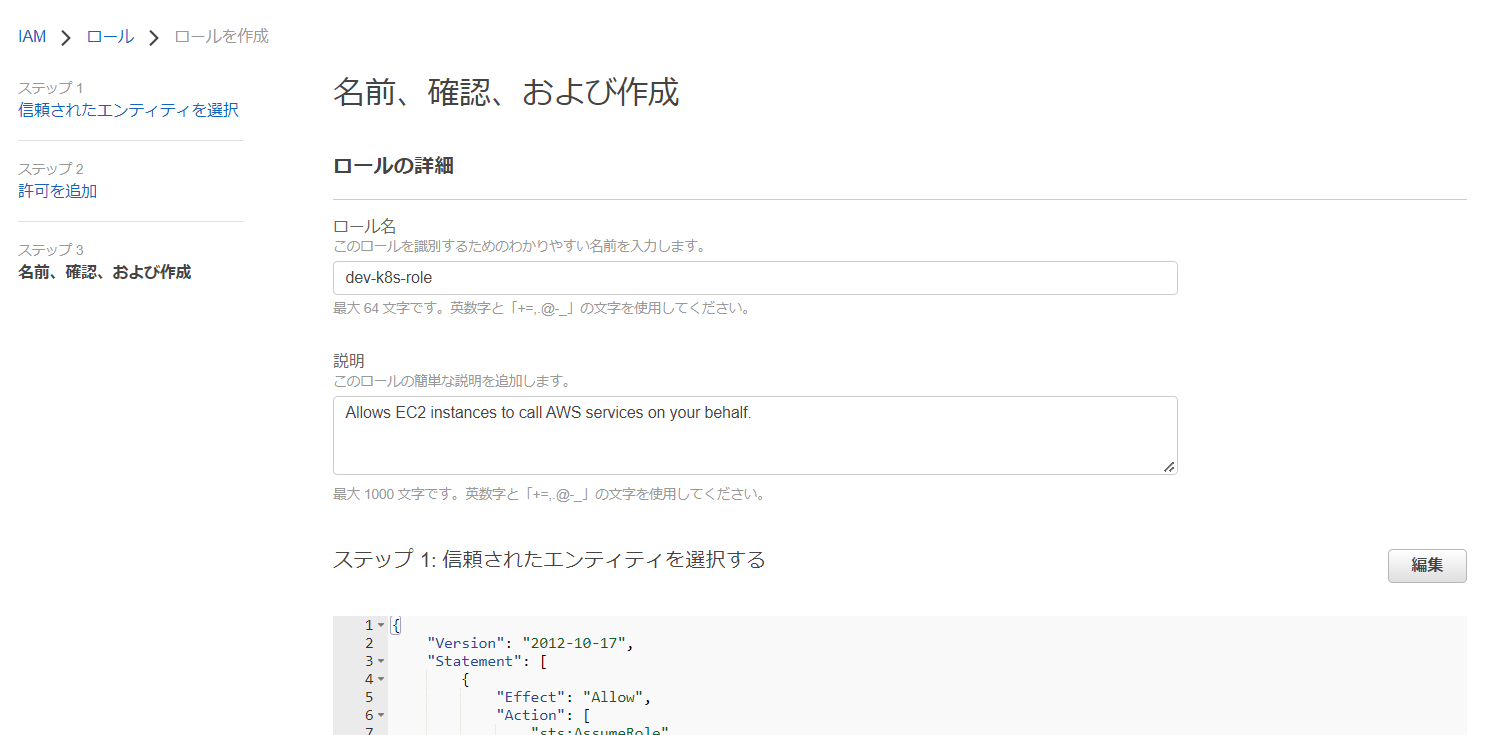The image size is (1500, 735).
Task: Fold the object starting at line 4
Action: click(x=381, y=679)
